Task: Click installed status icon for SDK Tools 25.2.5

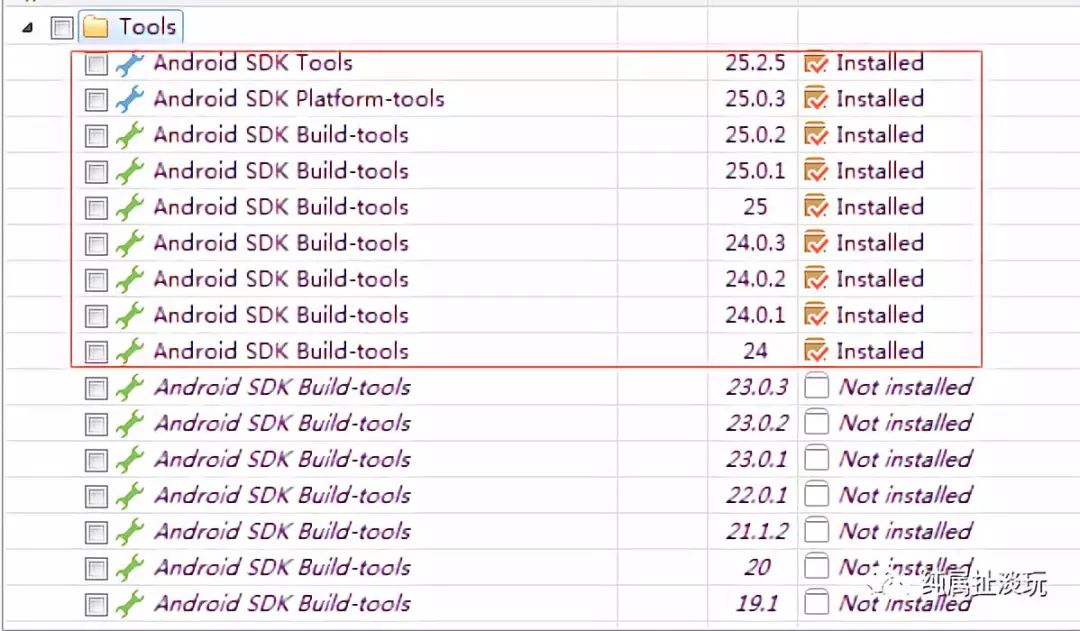Action: (816, 63)
